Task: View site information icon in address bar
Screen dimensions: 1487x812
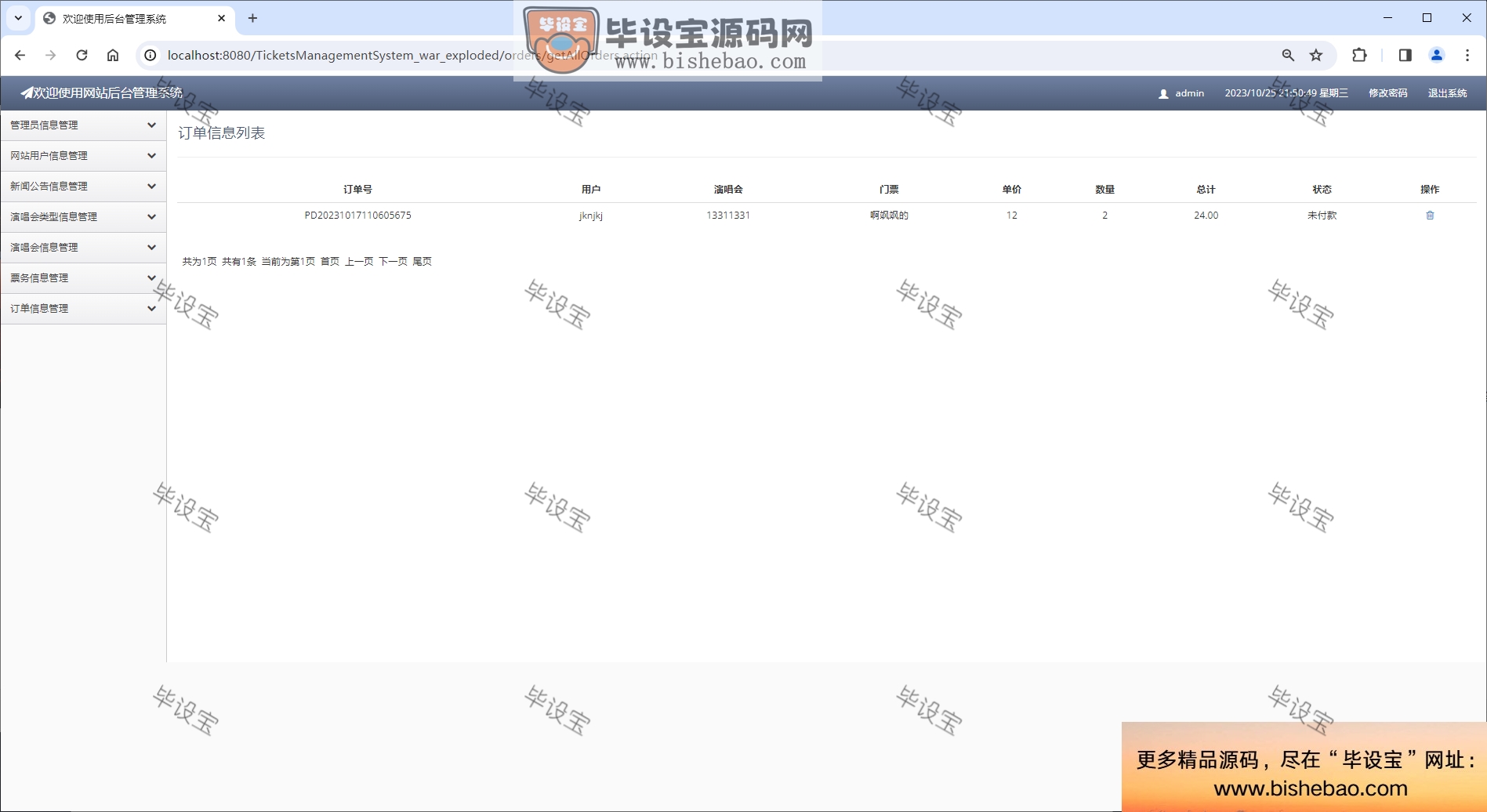Action: [151, 55]
